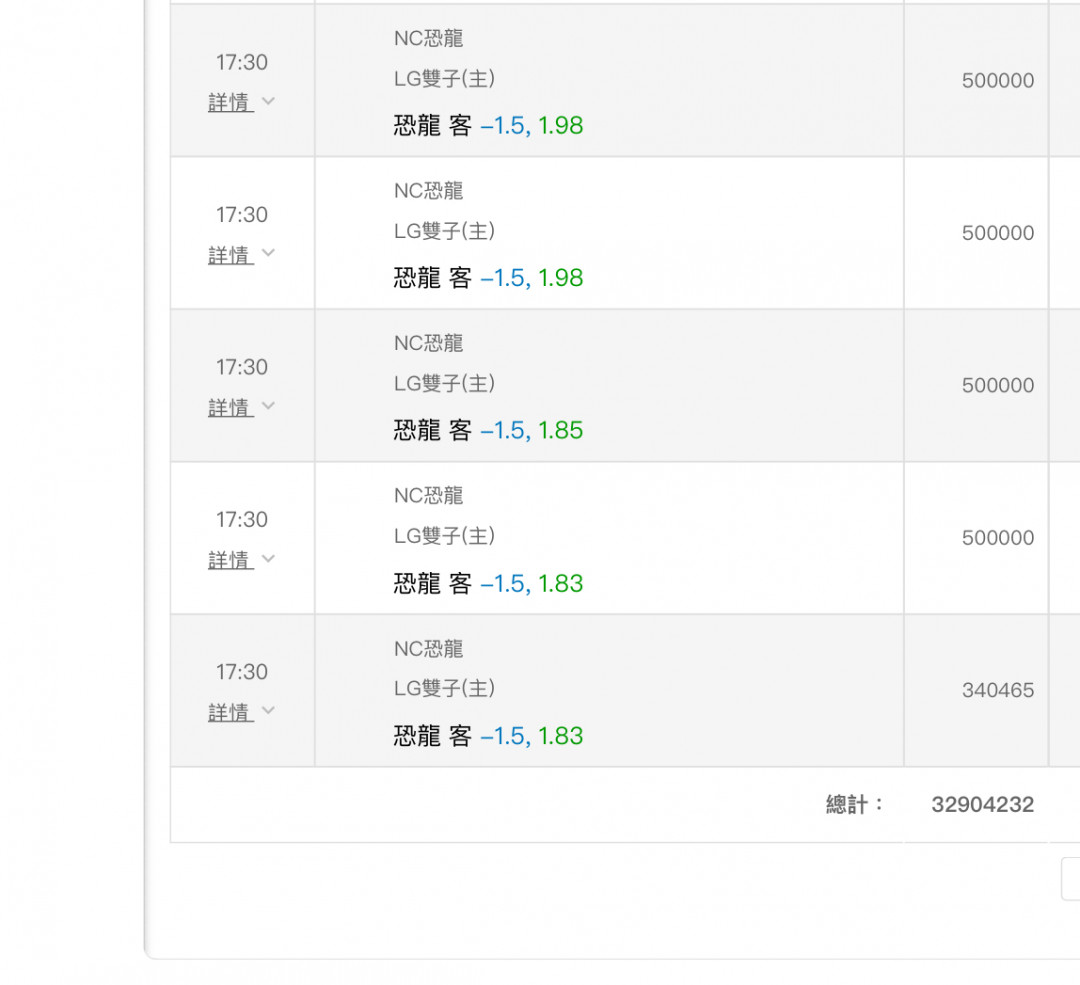Viewport: 1080px width, 985px height.
Task: Click the 32904232 total amount
Action: click(x=982, y=804)
